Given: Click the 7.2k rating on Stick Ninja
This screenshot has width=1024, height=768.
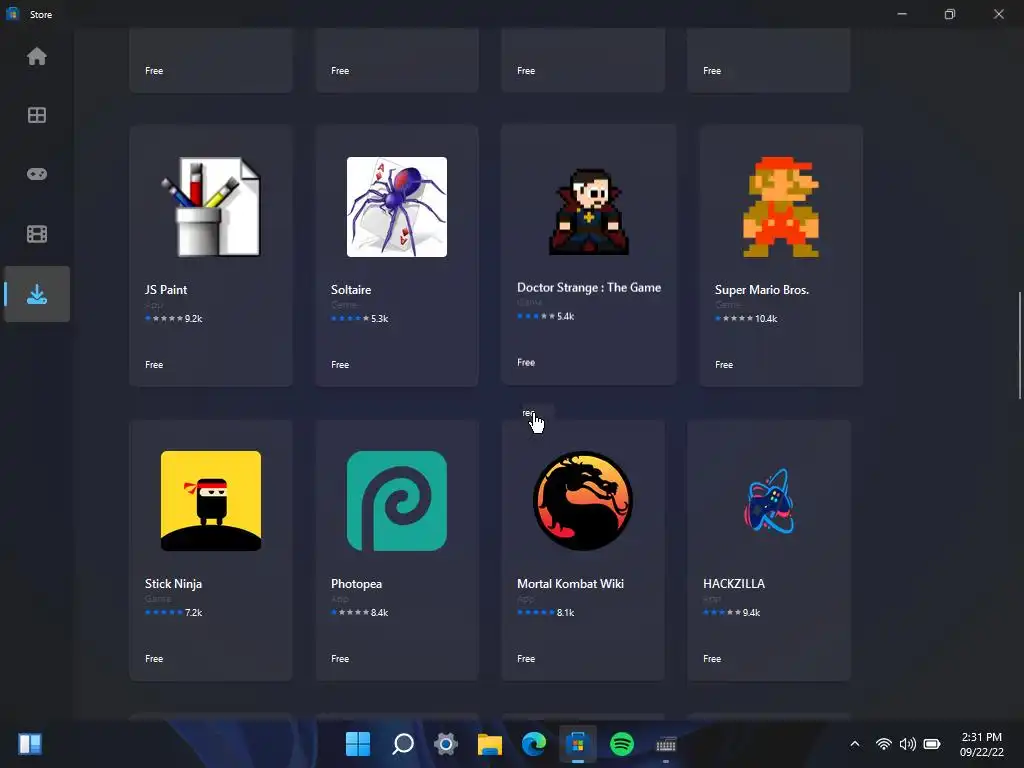Looking at the screenshot, I should 193,613.
